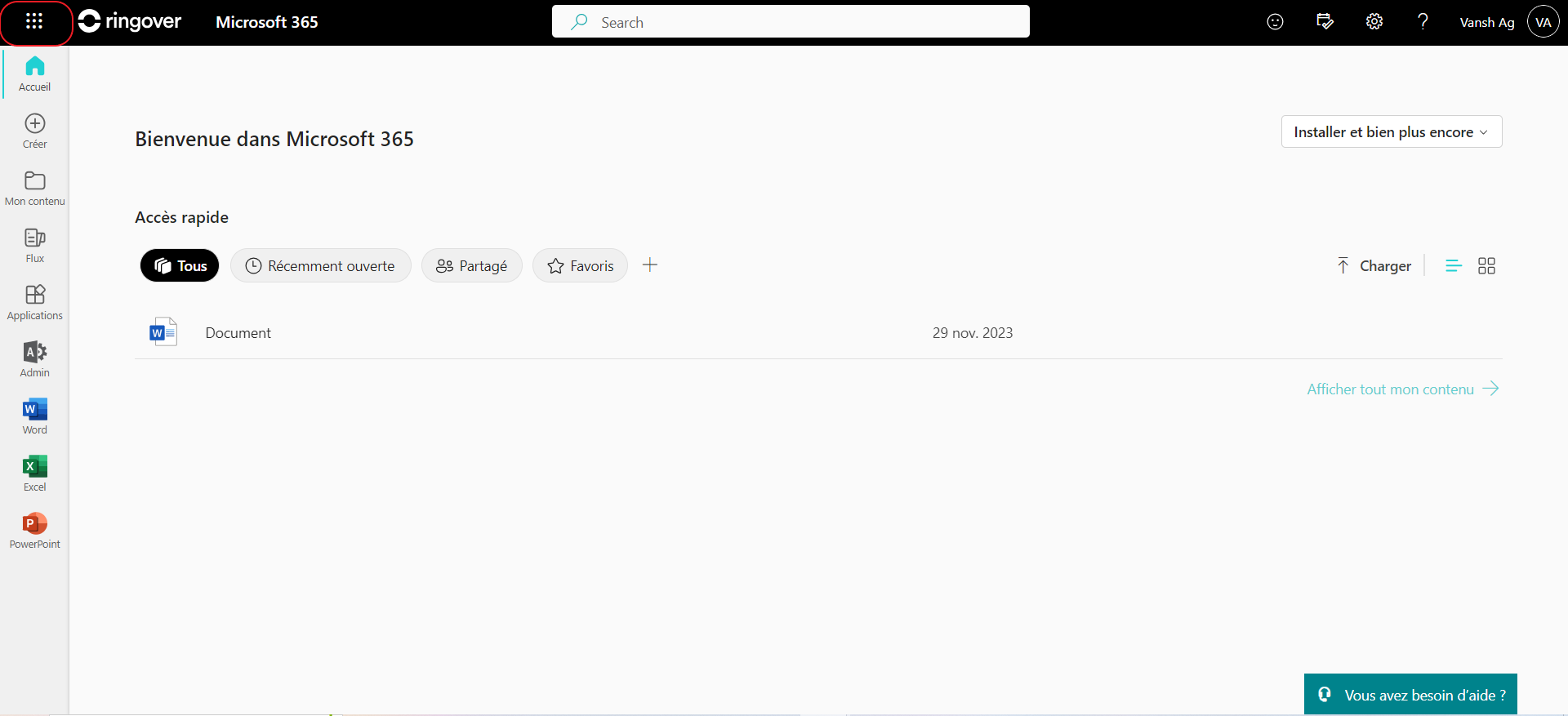Select the Partagé filter

tap(471, 265)
